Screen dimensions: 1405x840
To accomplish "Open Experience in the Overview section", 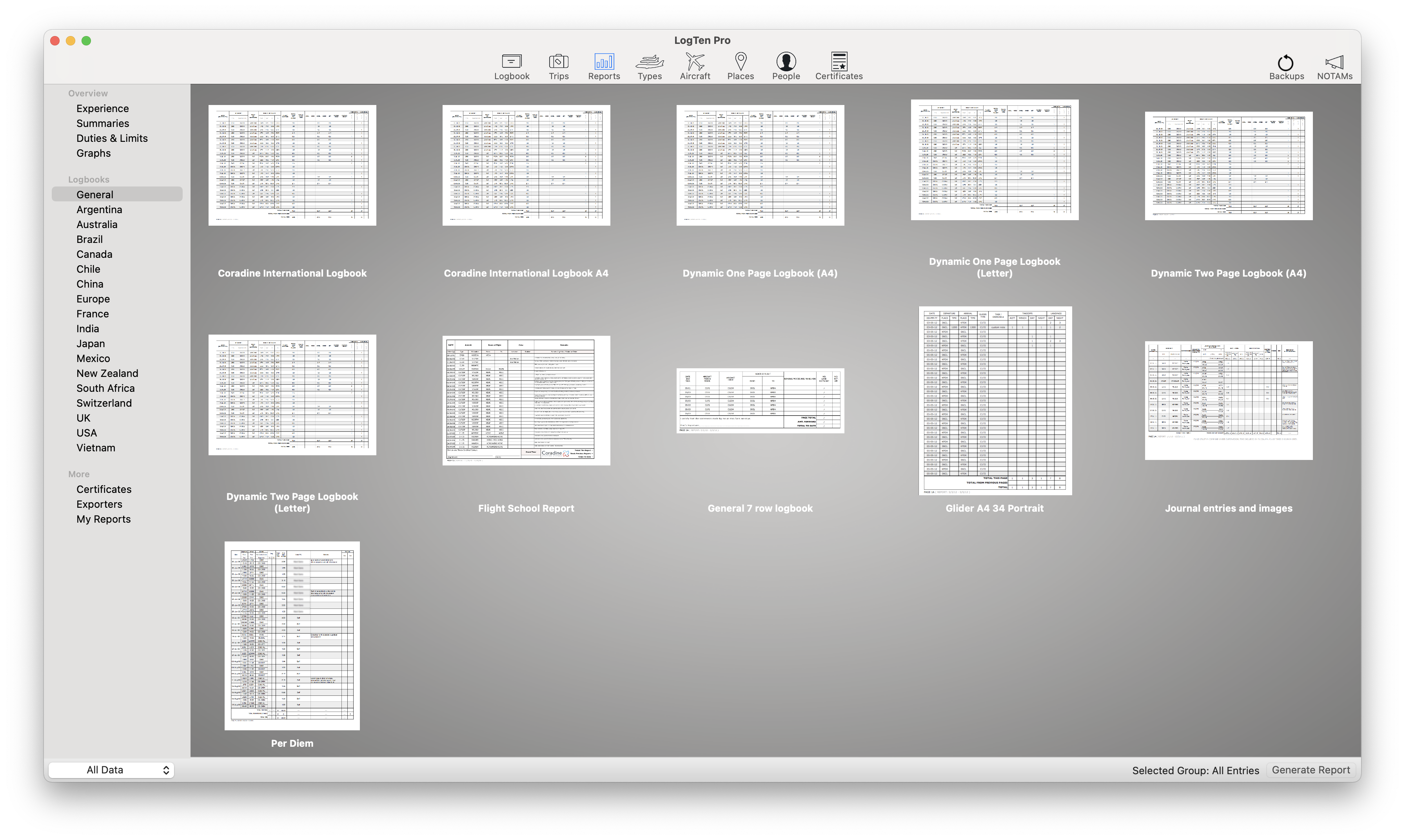I will pos(102,108).
